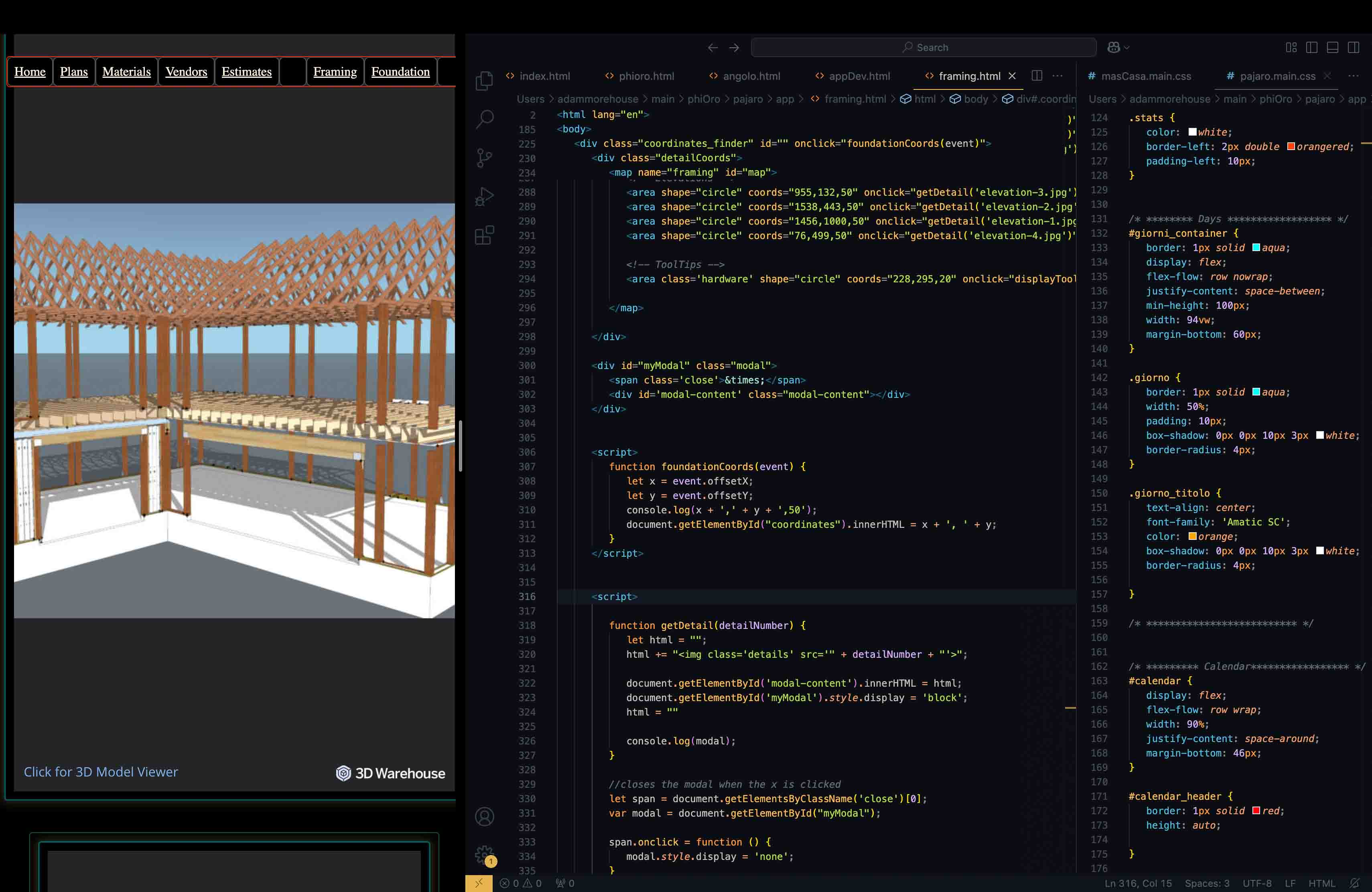This screenshot has height=892, width=1372.
Task: Click the command center Search field
Action: click(x=923, y=47)
